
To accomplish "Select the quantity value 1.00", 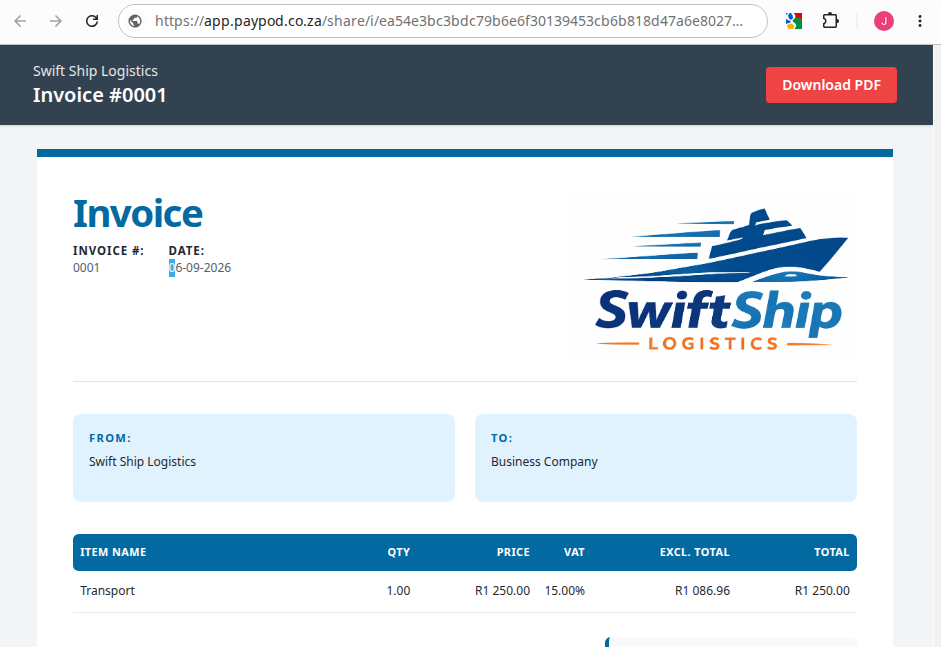I will click(x=398, y=591).
